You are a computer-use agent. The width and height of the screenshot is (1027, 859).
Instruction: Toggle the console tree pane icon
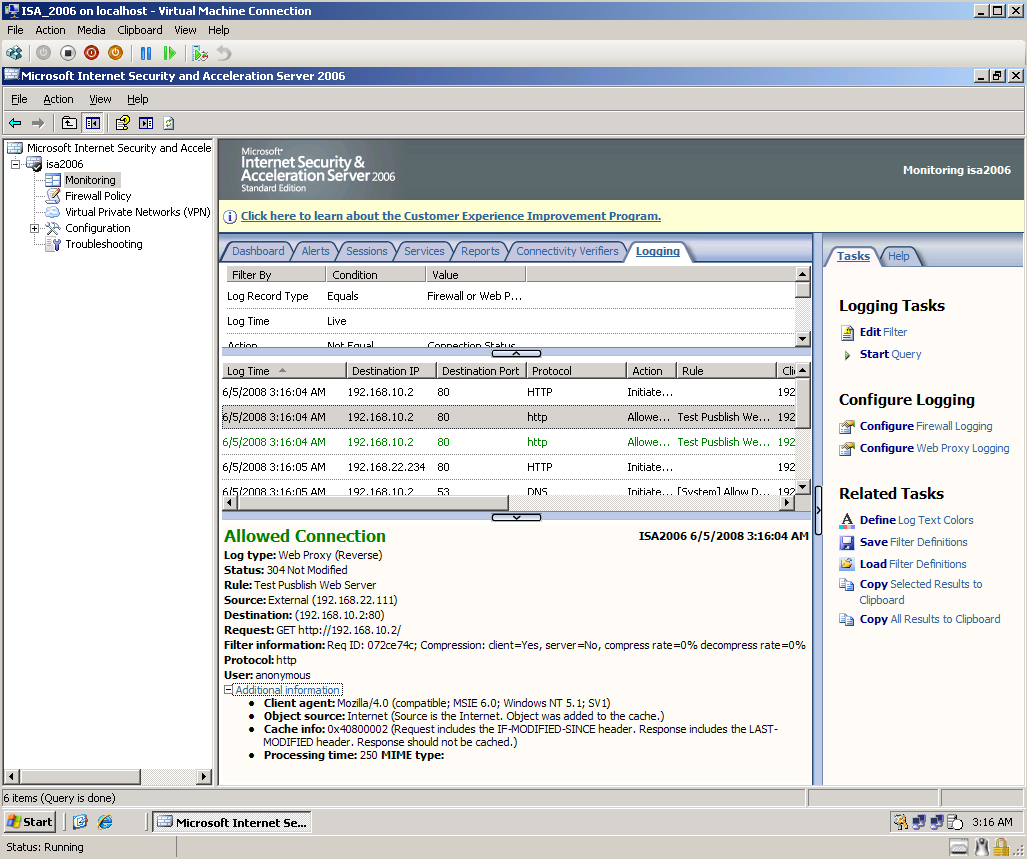[92, 122]
